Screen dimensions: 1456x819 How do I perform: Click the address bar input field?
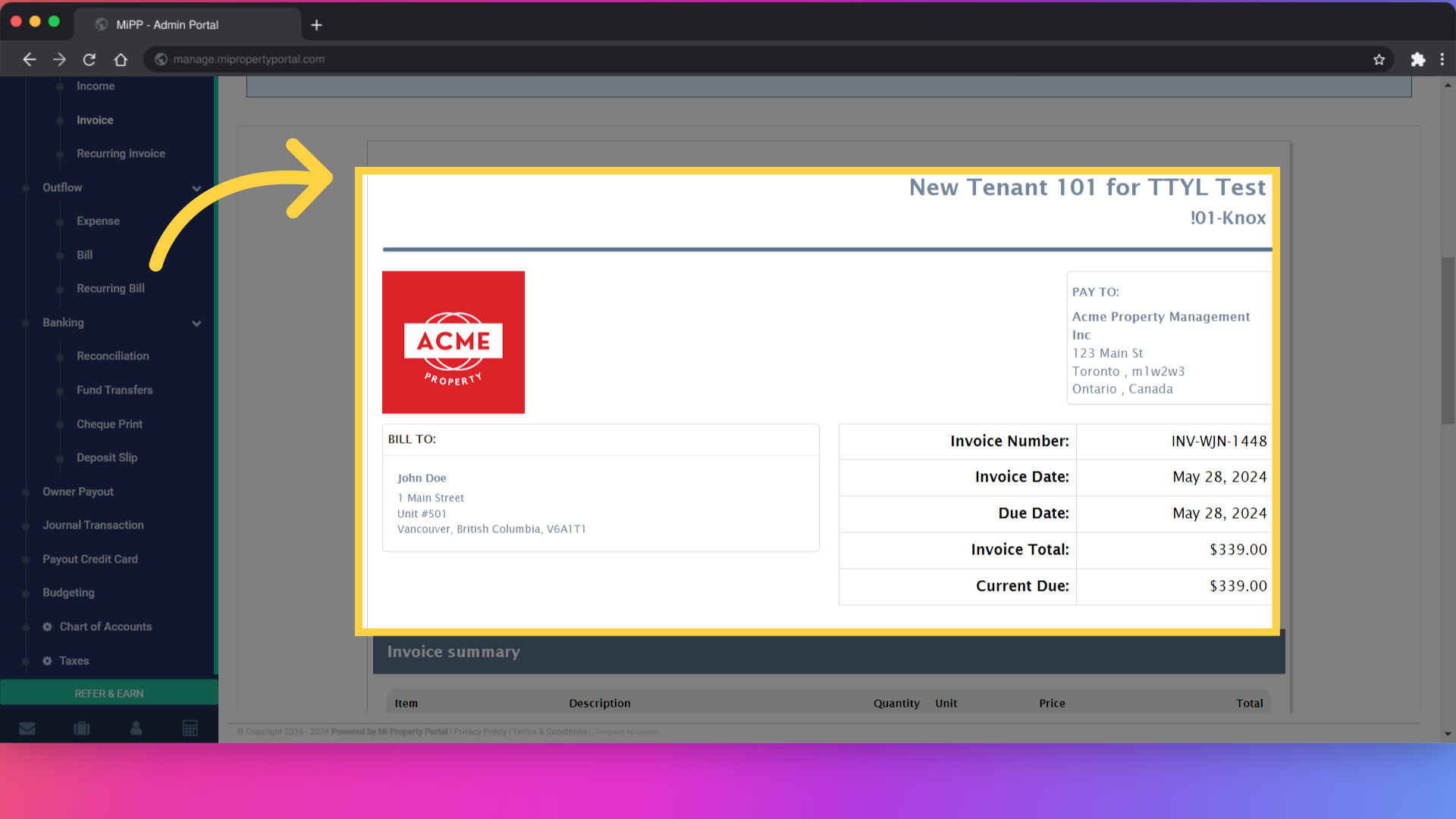click(x=455, y=59)
